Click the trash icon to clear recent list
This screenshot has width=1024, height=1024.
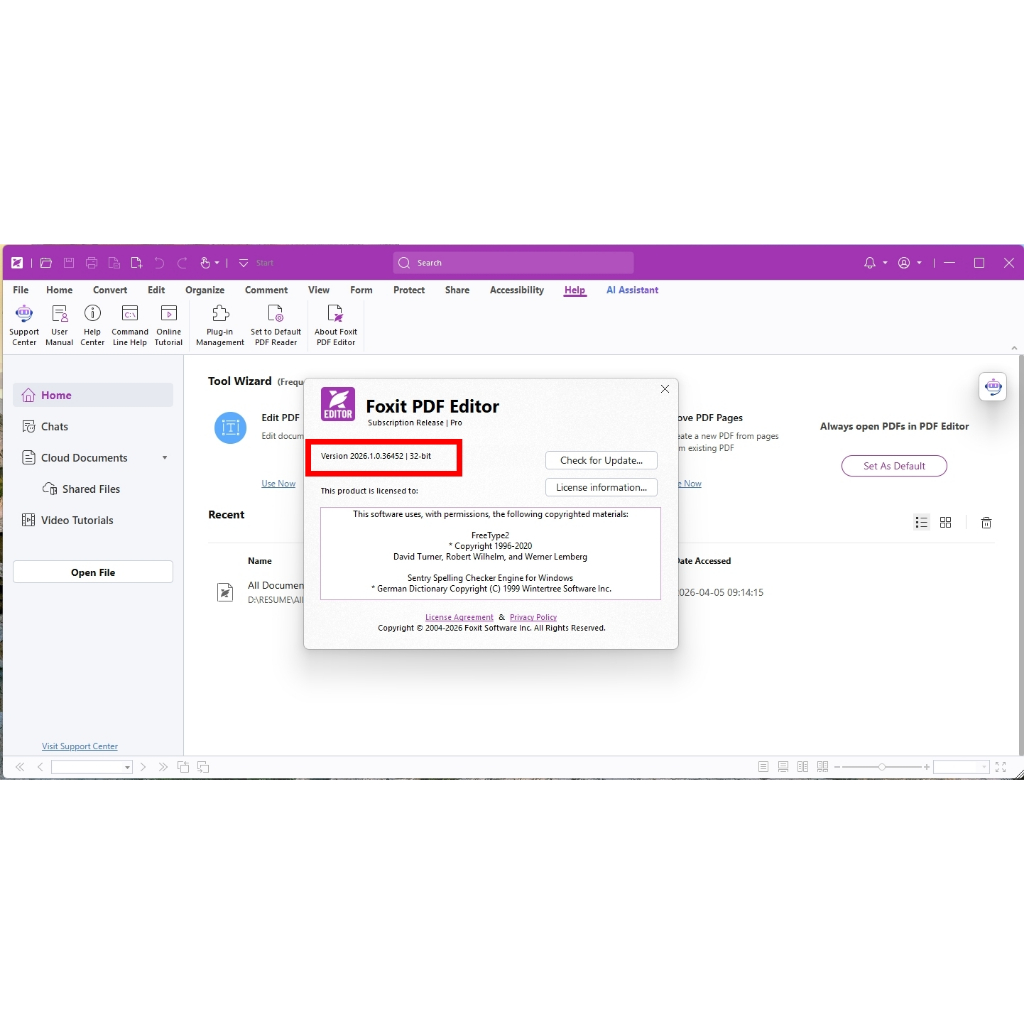(x=986, y=522)
